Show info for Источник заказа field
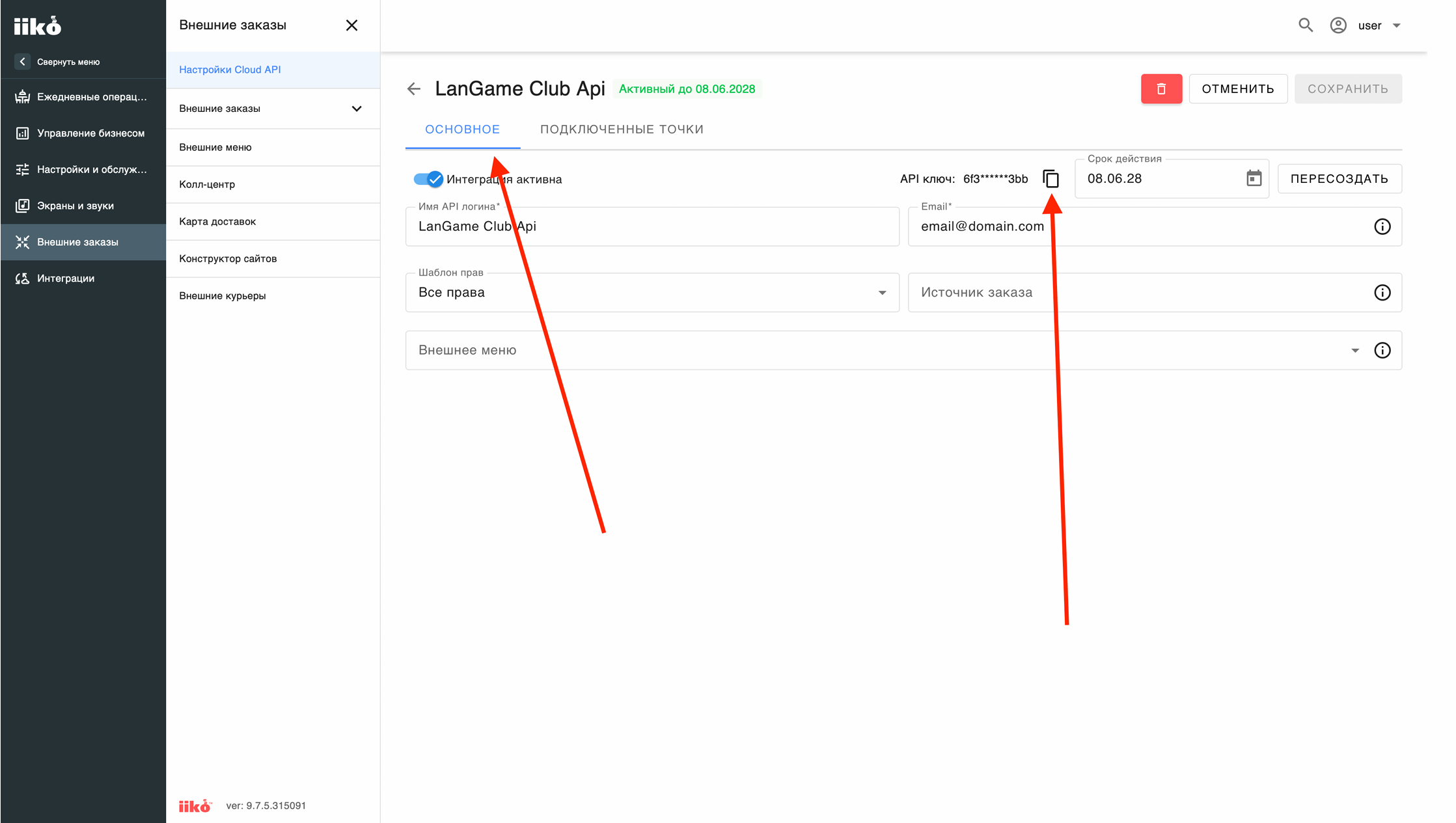 pyautogui.click(x=1382, y=293)
